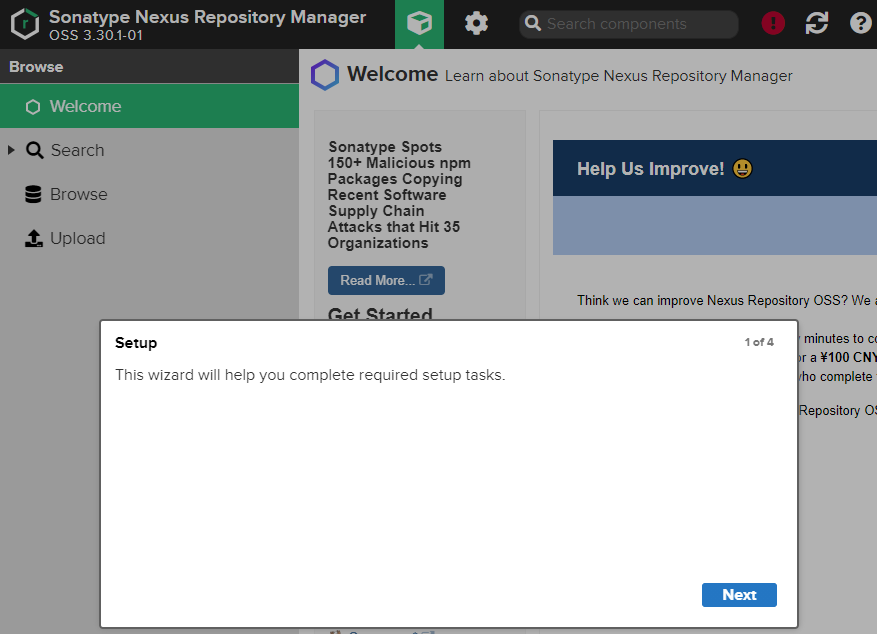Open the Help question mark icon
Screen dimensions: 877x634
[x=860, y=23]
